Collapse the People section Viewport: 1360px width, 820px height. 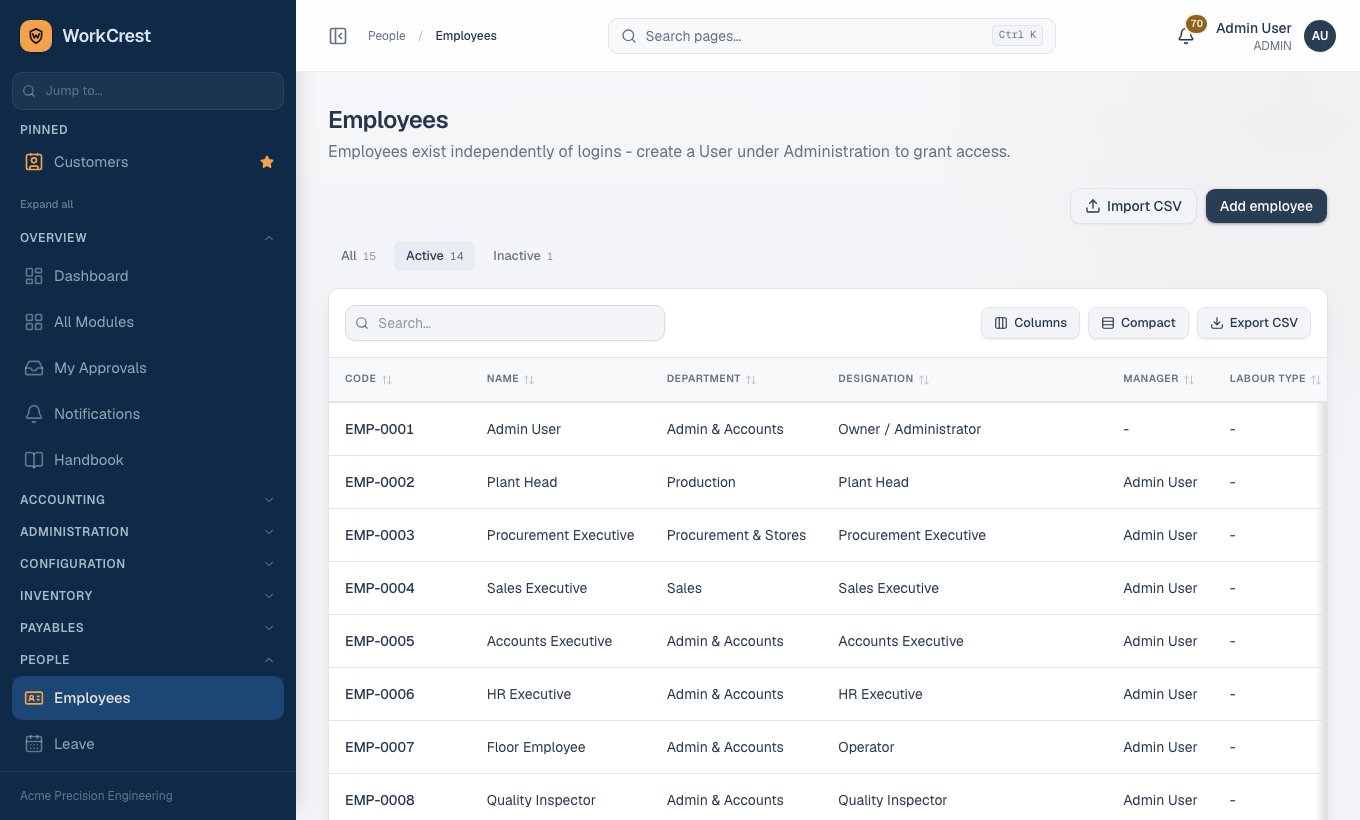point(148,660)
